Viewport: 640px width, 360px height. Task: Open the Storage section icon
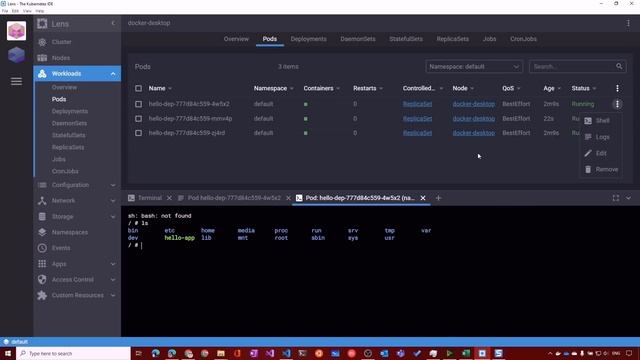coord(42,217)
